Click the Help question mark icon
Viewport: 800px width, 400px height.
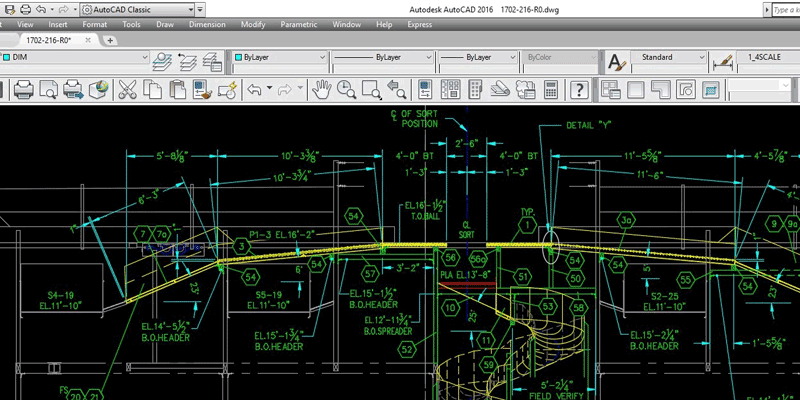[x=578, y=90]
